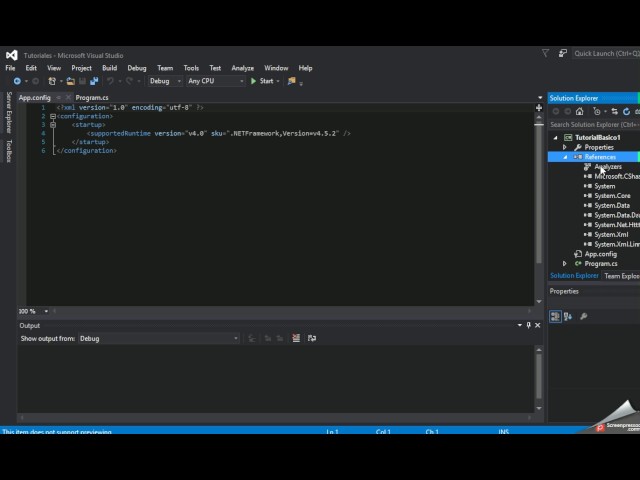Click the Property Pages wrench icon
Screen dimensions: 640x480
pos(584,316)
